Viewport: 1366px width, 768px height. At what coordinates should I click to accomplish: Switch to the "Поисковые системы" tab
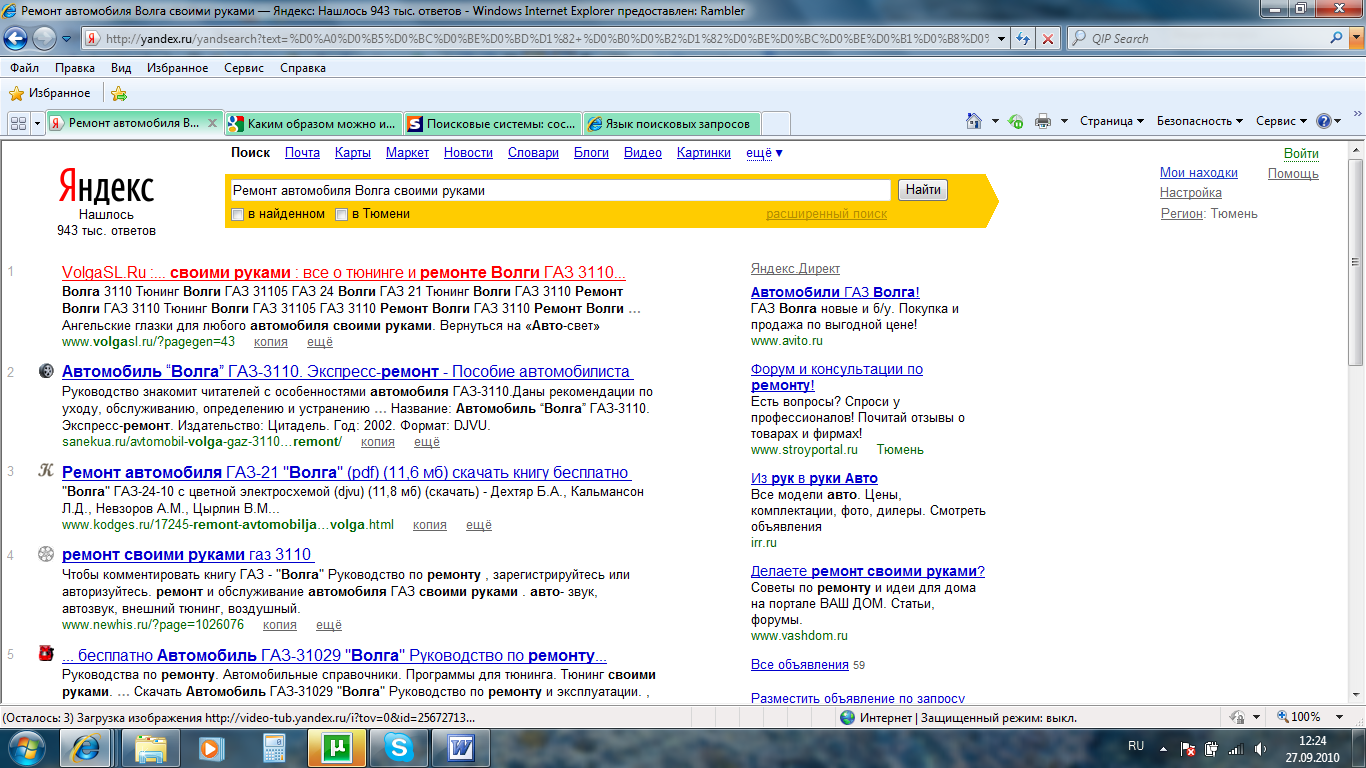493,124
